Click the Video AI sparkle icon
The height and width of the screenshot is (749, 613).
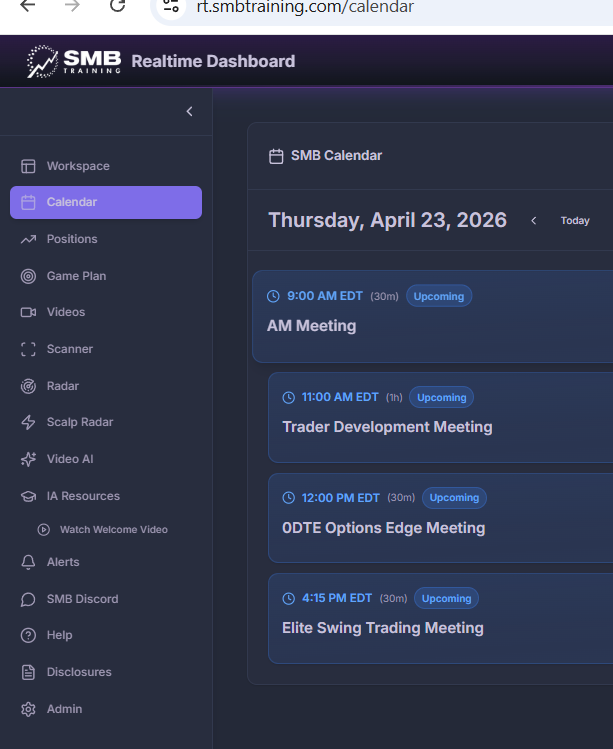coord(28,459)
